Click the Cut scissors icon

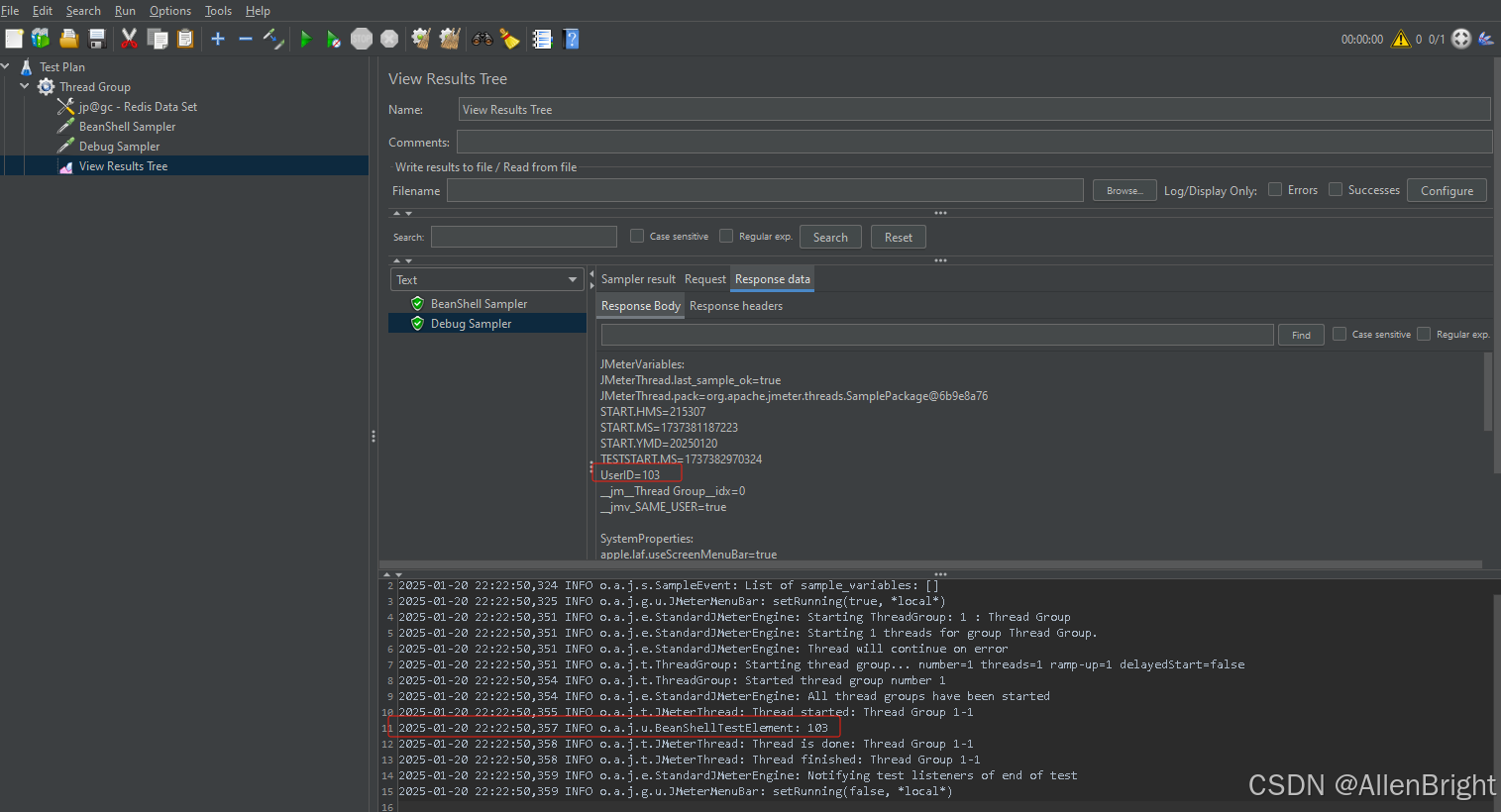[129, 39]
